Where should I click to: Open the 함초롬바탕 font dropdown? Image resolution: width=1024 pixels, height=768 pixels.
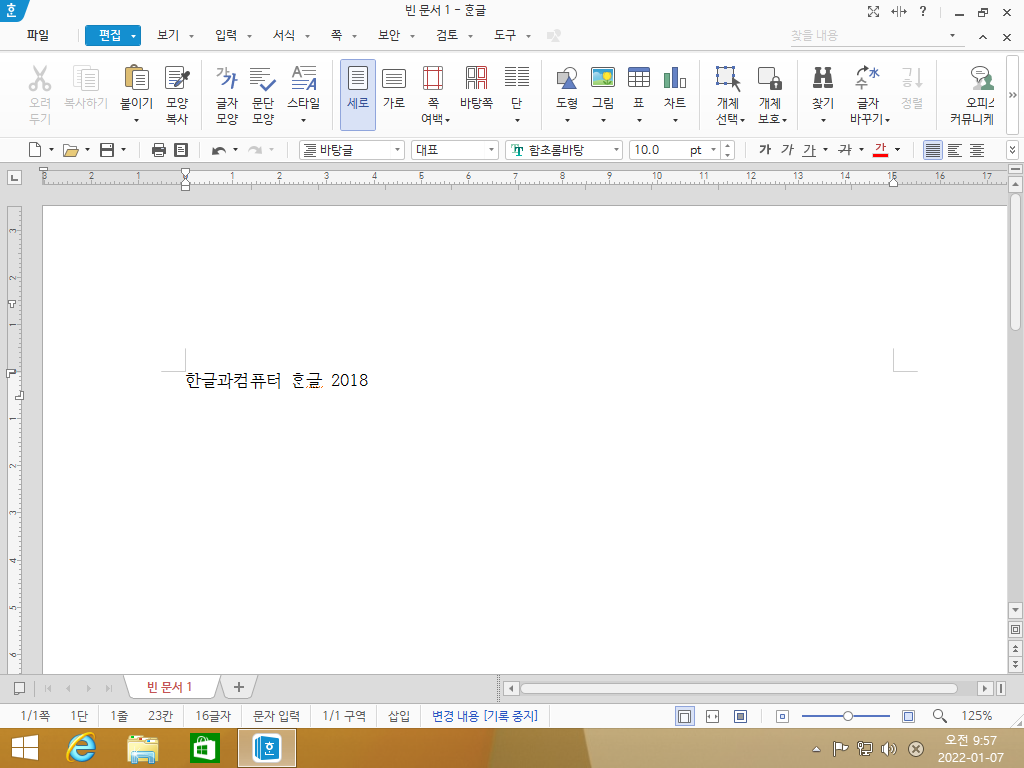point(616,150)
